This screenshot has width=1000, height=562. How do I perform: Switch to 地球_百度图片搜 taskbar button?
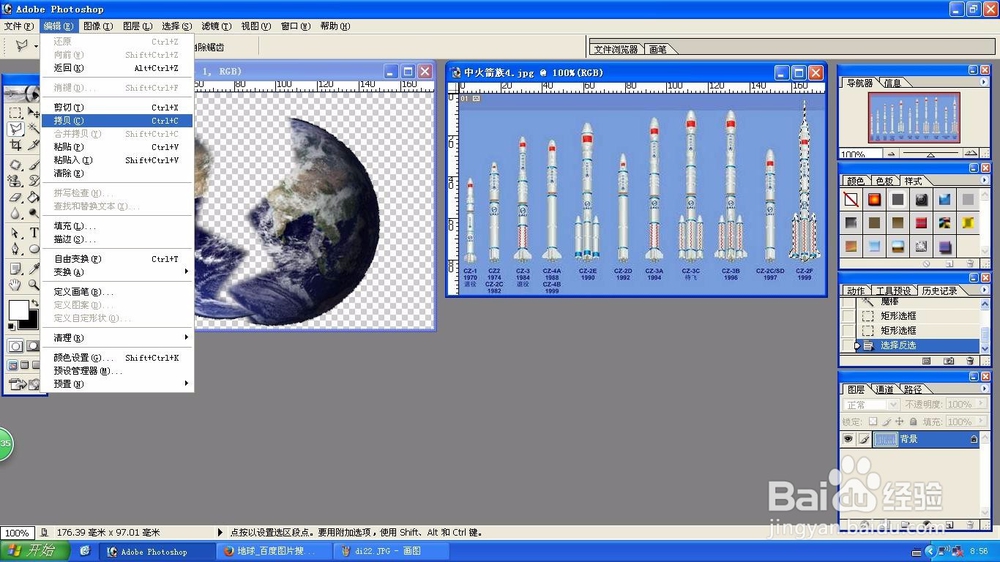click(273, 551)
